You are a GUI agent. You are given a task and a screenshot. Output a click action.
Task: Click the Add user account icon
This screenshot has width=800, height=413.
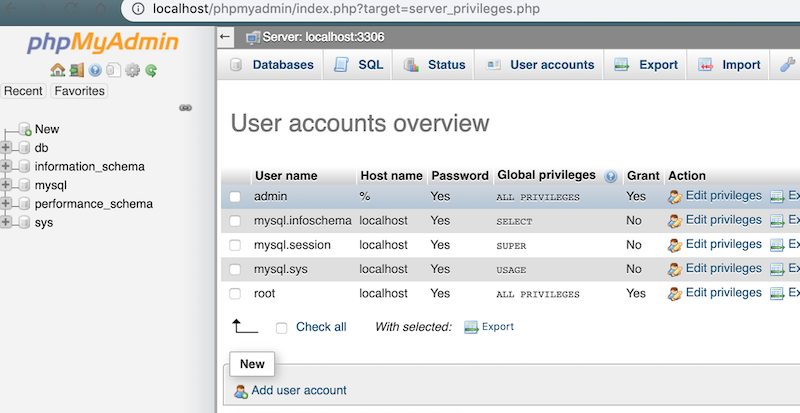240,392
